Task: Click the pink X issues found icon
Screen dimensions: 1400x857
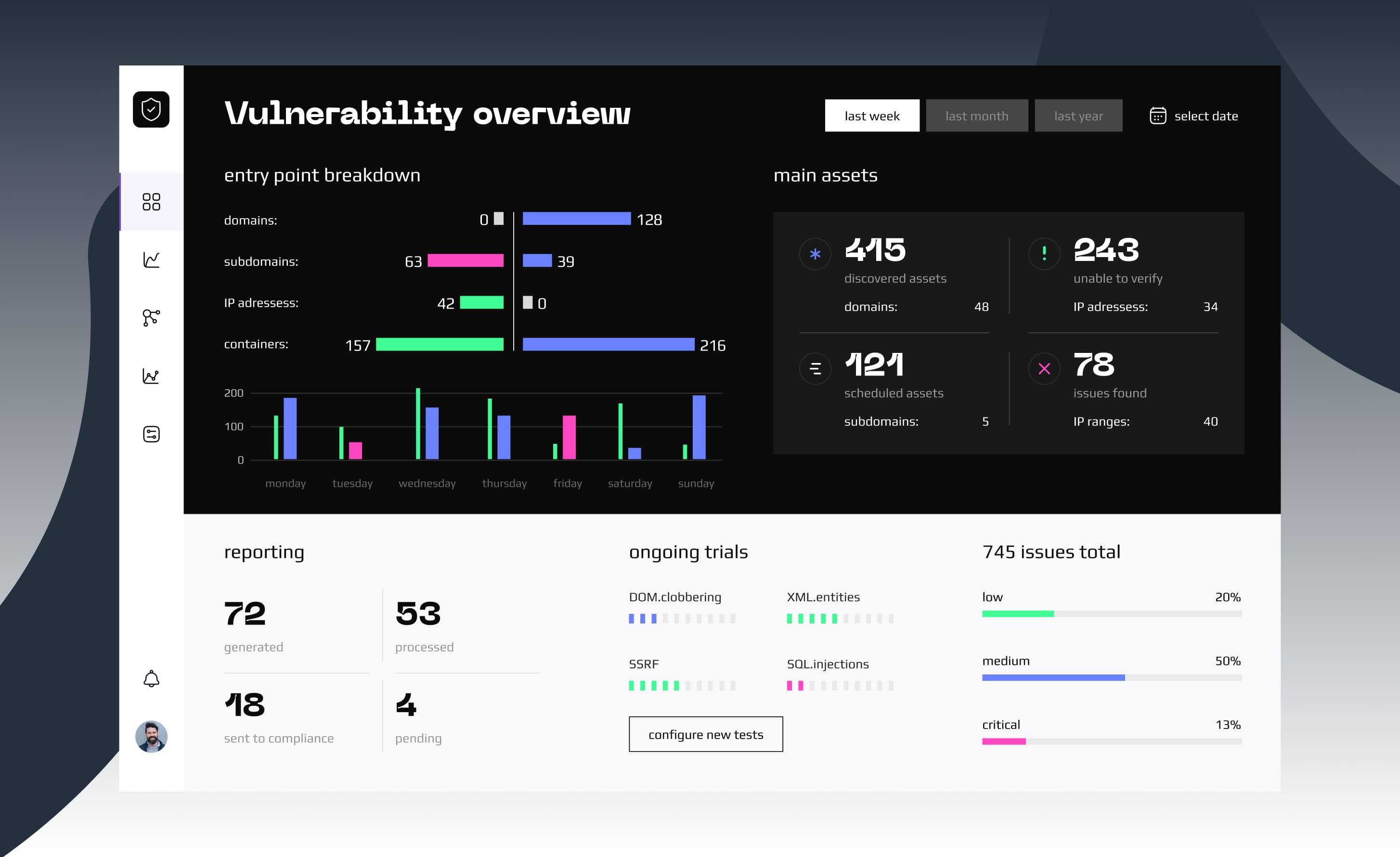Action: 1044,369
